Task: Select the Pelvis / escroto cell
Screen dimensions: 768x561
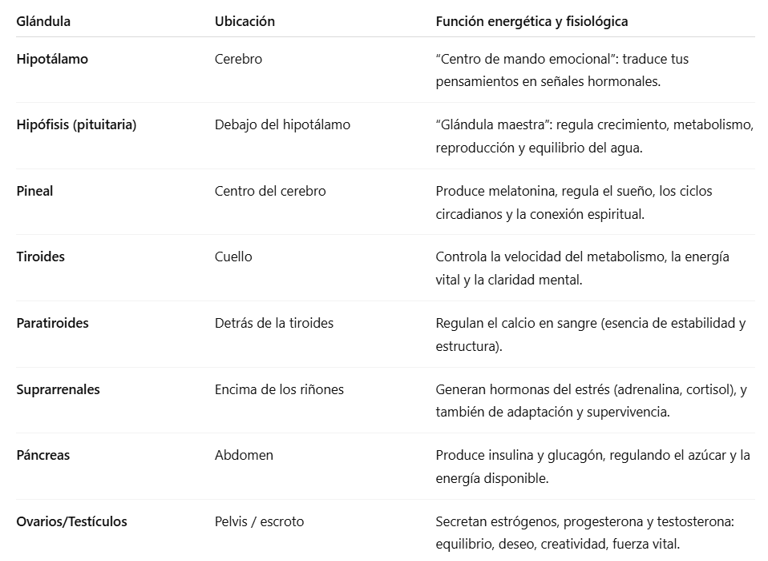Action: [x=259, y=522]
